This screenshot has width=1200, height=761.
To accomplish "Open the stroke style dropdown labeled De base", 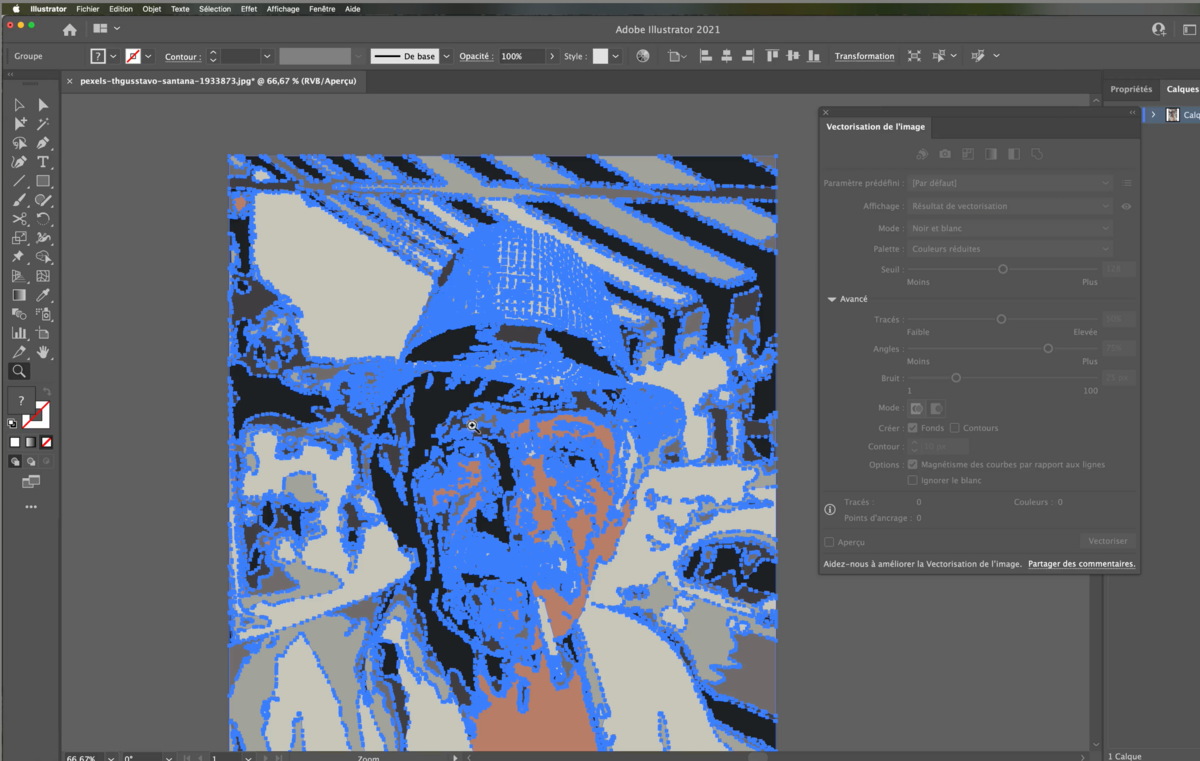I will [x=446, y=56].
